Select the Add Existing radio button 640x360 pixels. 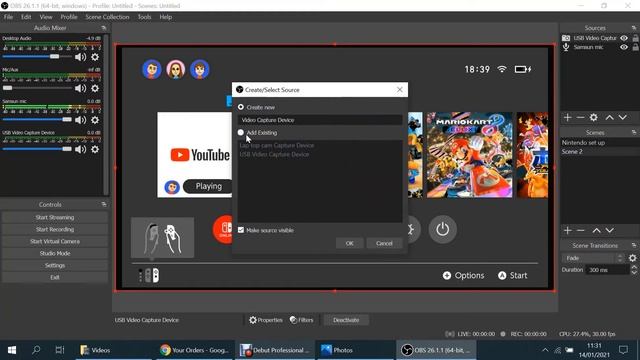click(241, 133)
